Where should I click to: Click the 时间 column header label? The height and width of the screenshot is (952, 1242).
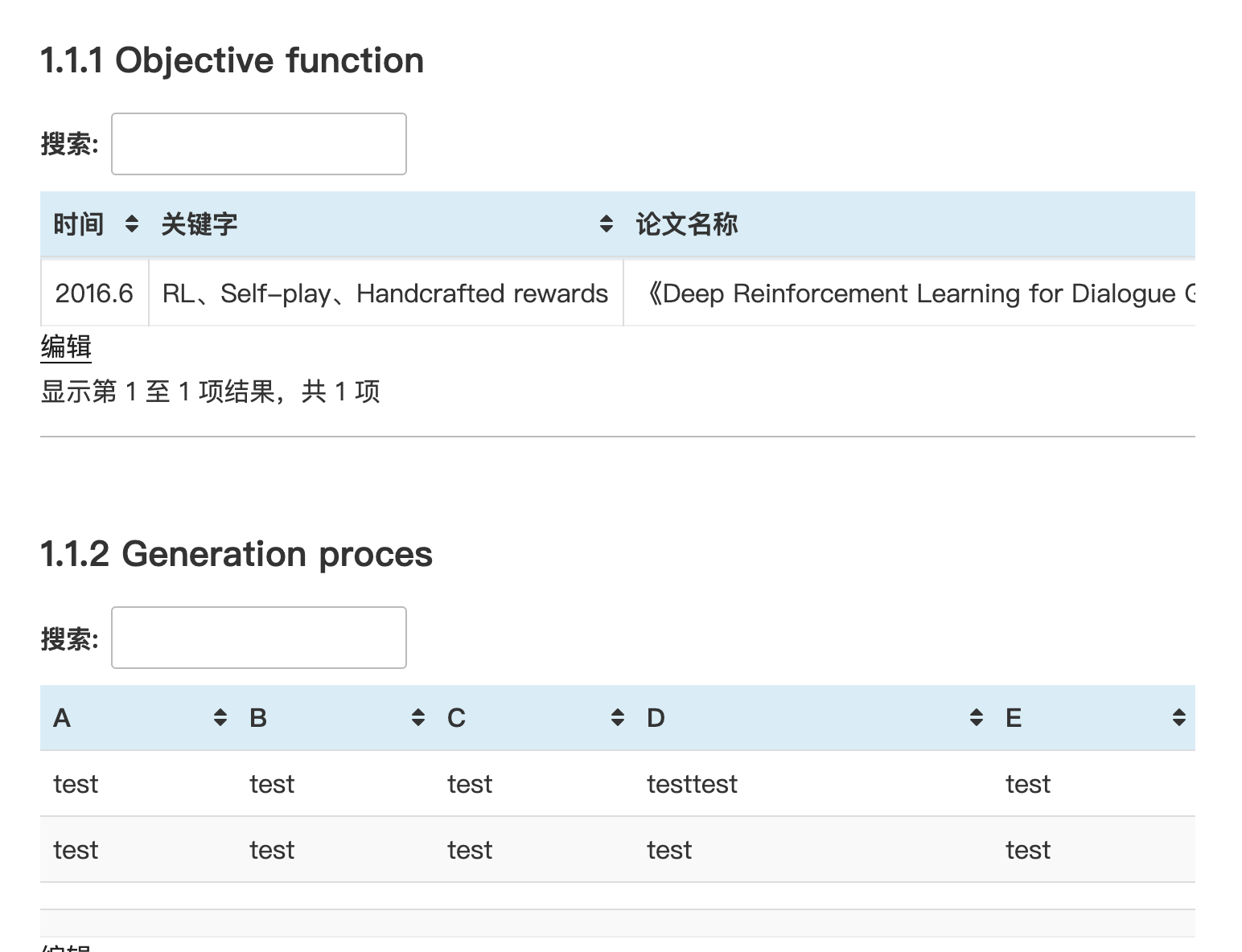coord(79,224)
